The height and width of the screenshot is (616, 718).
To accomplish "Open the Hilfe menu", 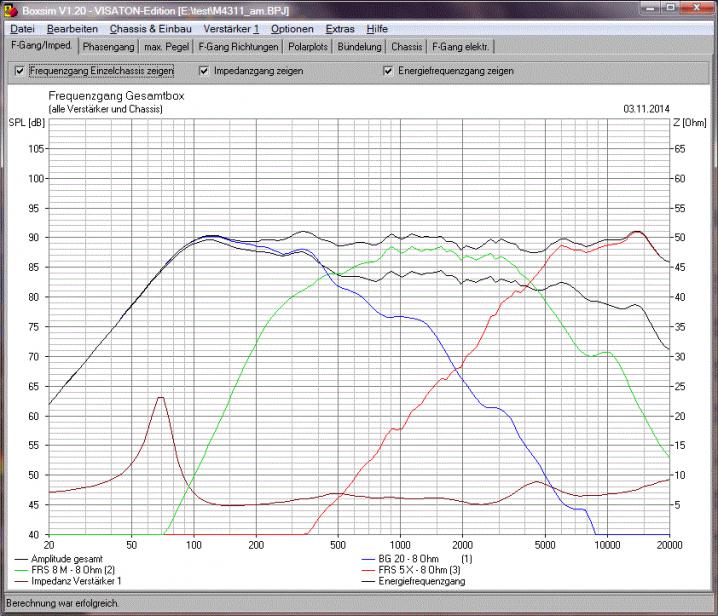I will click(x=377, y=29).
